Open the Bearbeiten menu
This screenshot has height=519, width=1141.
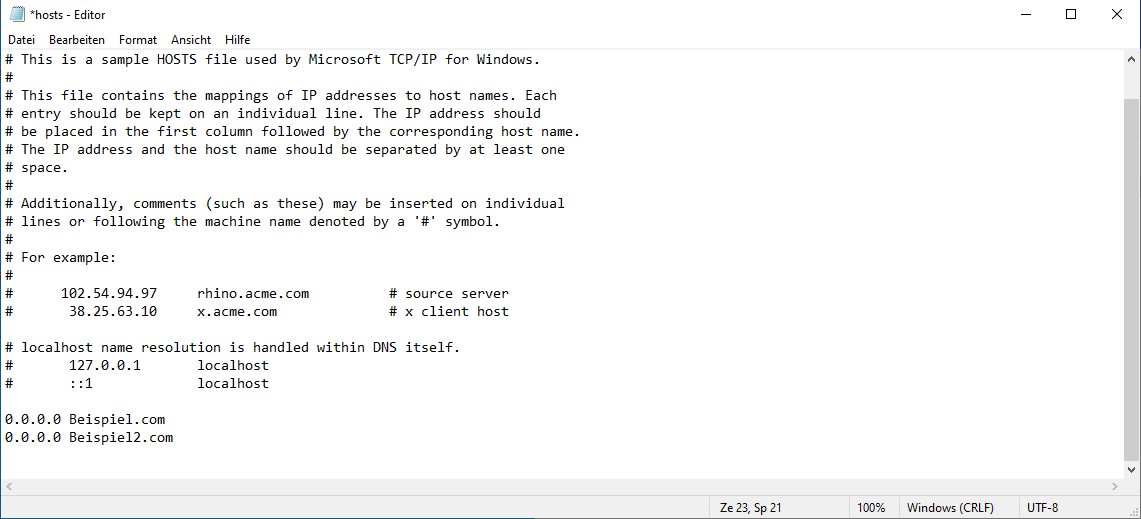click(77, 40)
